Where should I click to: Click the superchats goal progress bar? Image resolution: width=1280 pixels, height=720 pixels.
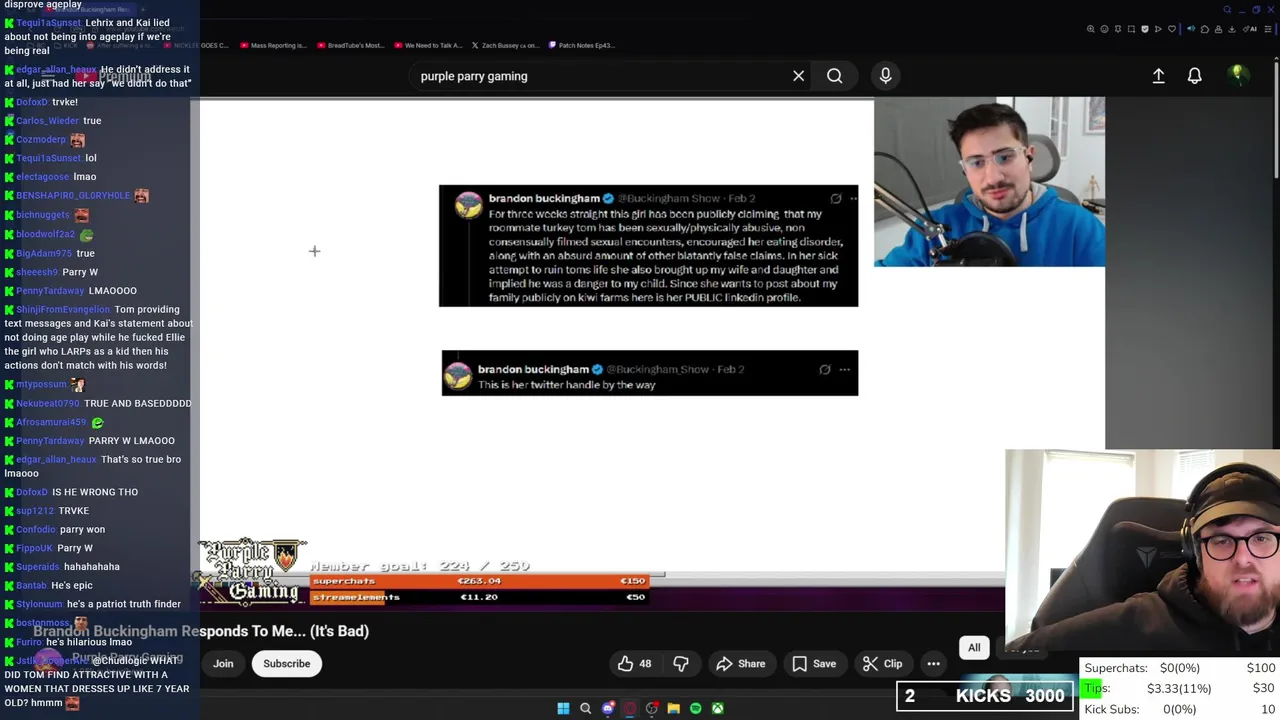coord(480,581)
